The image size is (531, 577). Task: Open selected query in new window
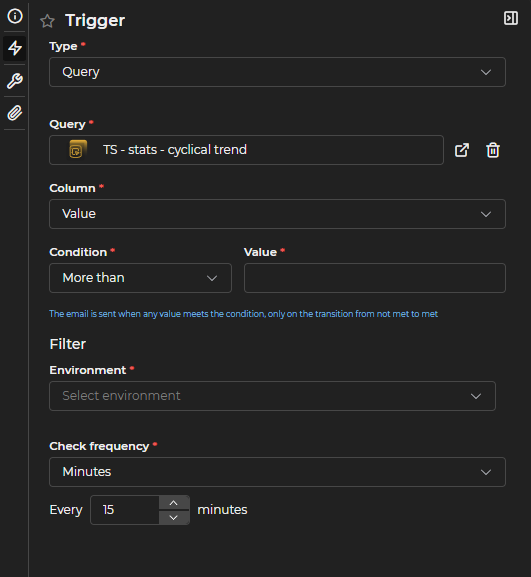(462, 150)
